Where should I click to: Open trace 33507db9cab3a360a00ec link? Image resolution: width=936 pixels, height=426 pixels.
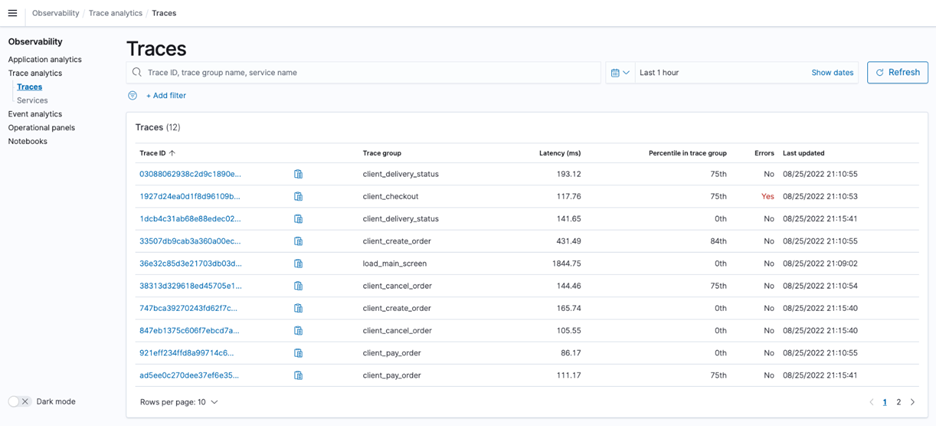[x=190, y=241]
